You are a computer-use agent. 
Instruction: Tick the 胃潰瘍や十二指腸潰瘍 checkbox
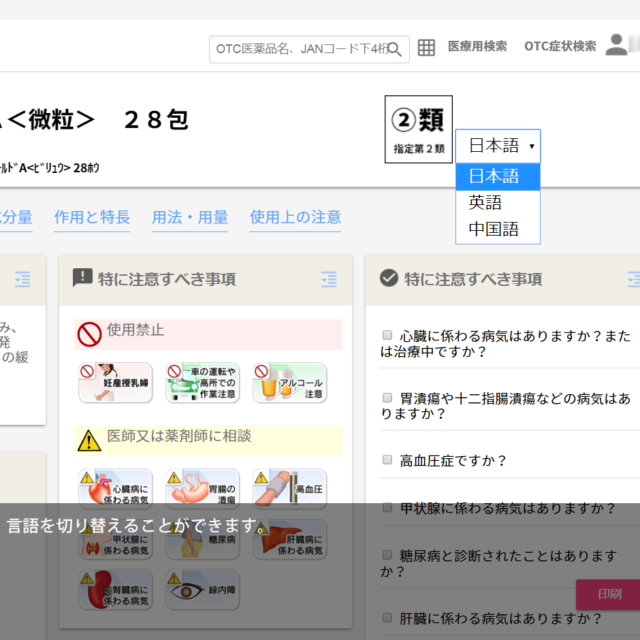pyautogui.click(x=387, y=398)
